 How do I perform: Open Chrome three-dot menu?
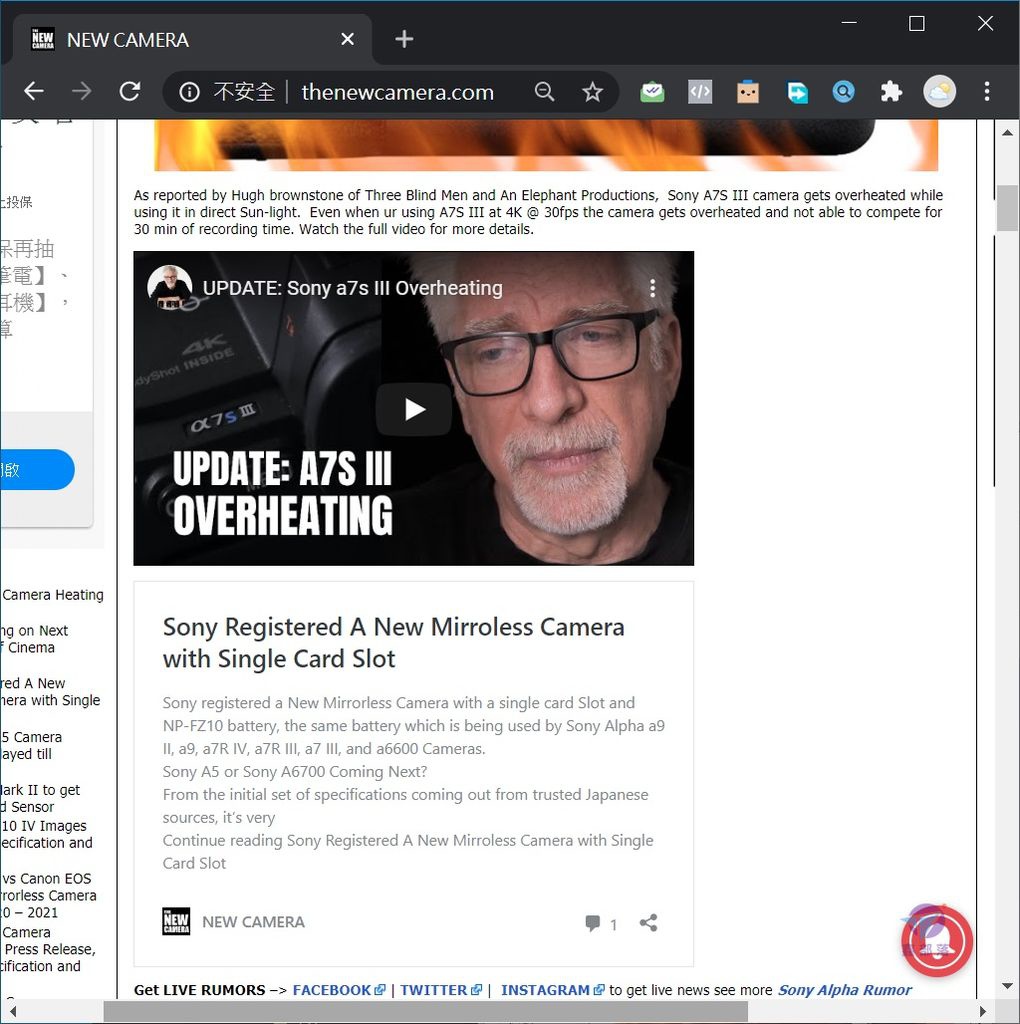pyautogui.click(x=987, y=91)
